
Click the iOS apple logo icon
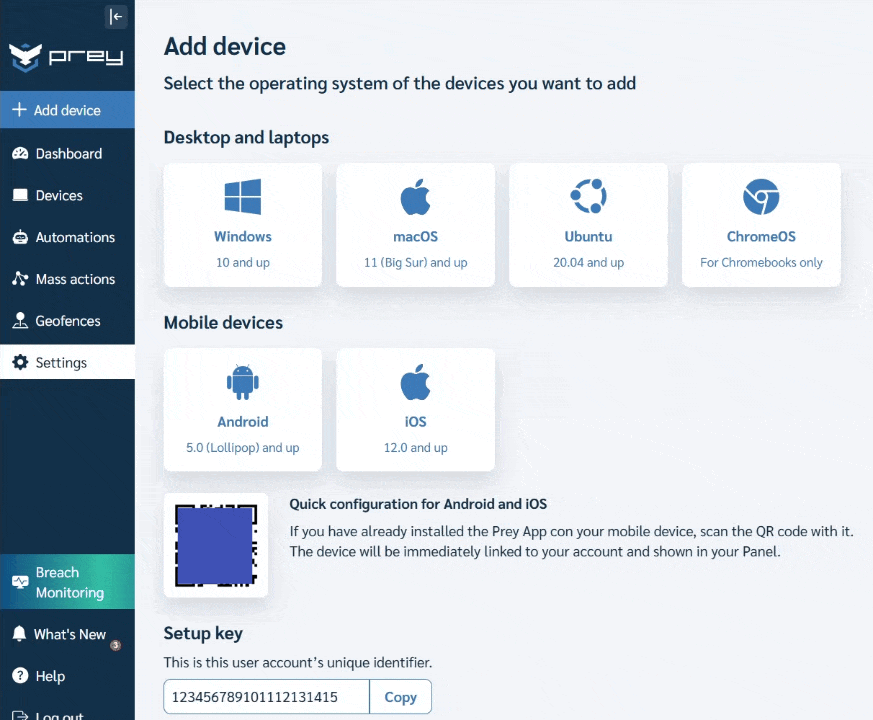415,382
